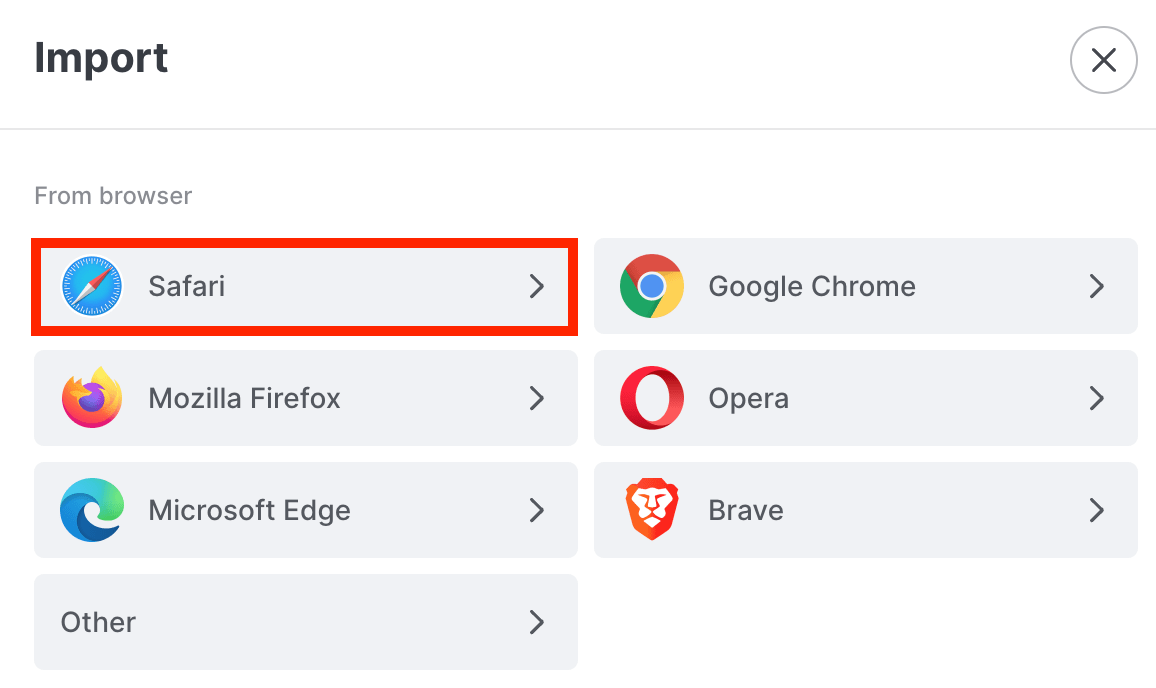The width and height of the screenshot is (1156, 688).
Task: Expand the Safari import options chevron
Action: point(538,286)
